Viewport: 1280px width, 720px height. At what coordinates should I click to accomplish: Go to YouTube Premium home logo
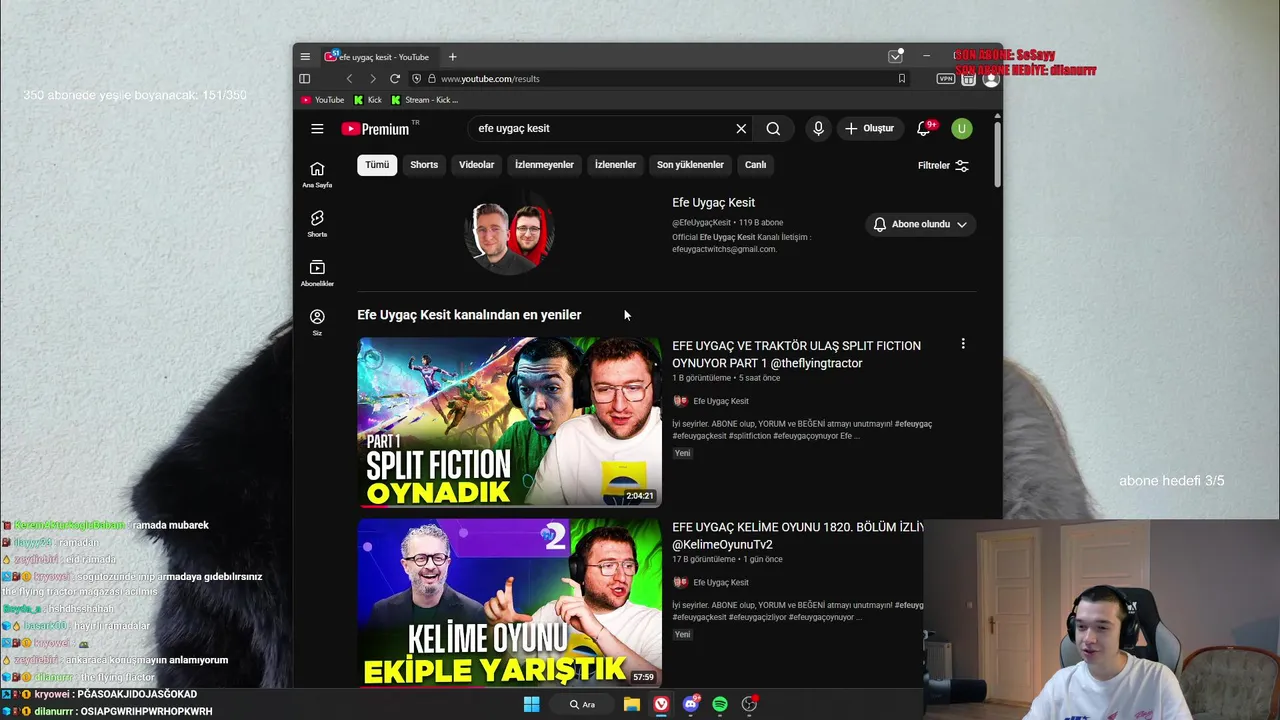click(376, 129)
